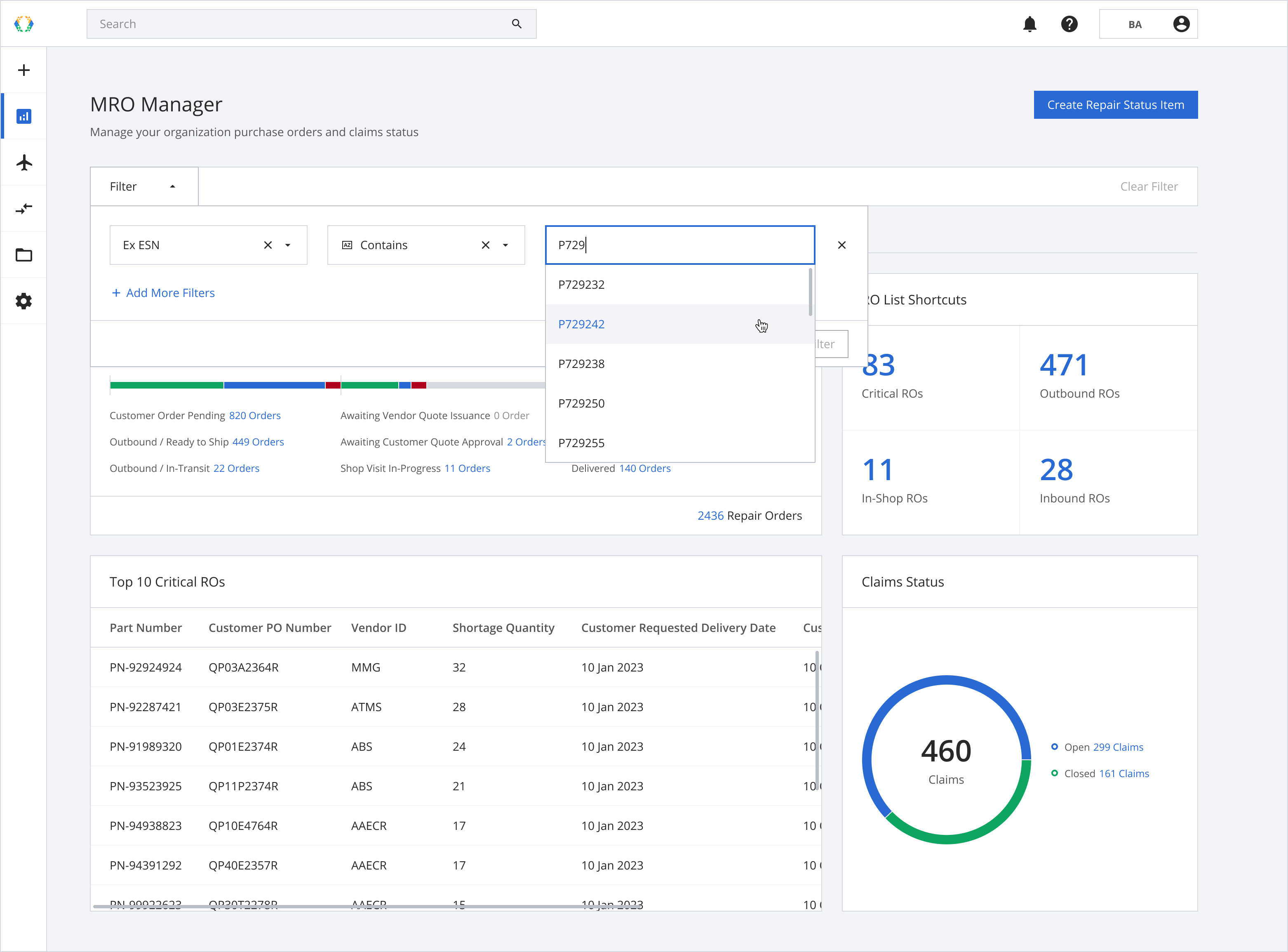Image resolution: width=1288 pixels, height=952 pixels.
Task: Click PO number QP03E2375R
Action: (243, 707)
